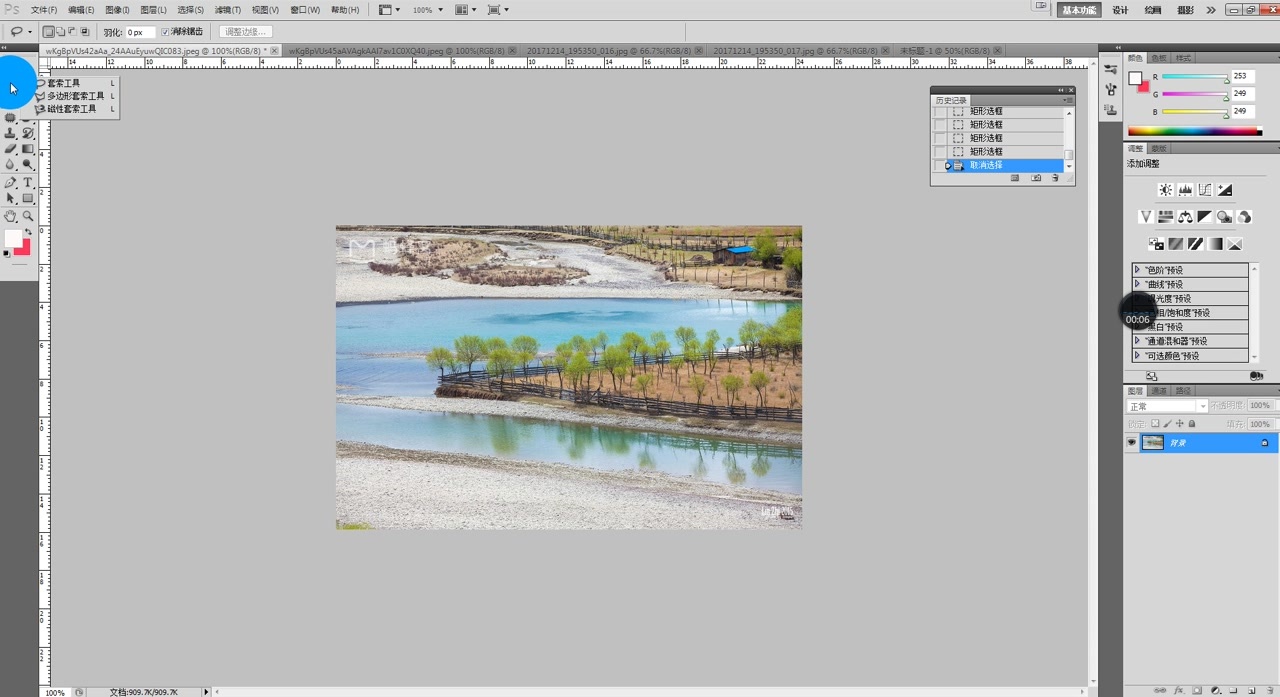Select the Horizontal Type tool
The image size is (1280, 697).
coord(28,183)
